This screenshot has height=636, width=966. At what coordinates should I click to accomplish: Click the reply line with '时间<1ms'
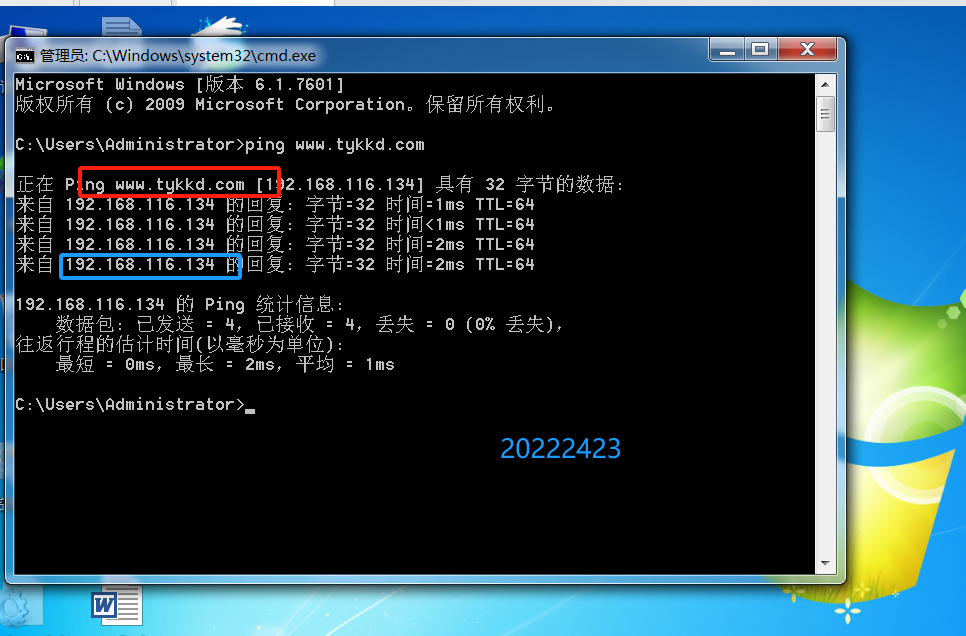click(275, 224)
